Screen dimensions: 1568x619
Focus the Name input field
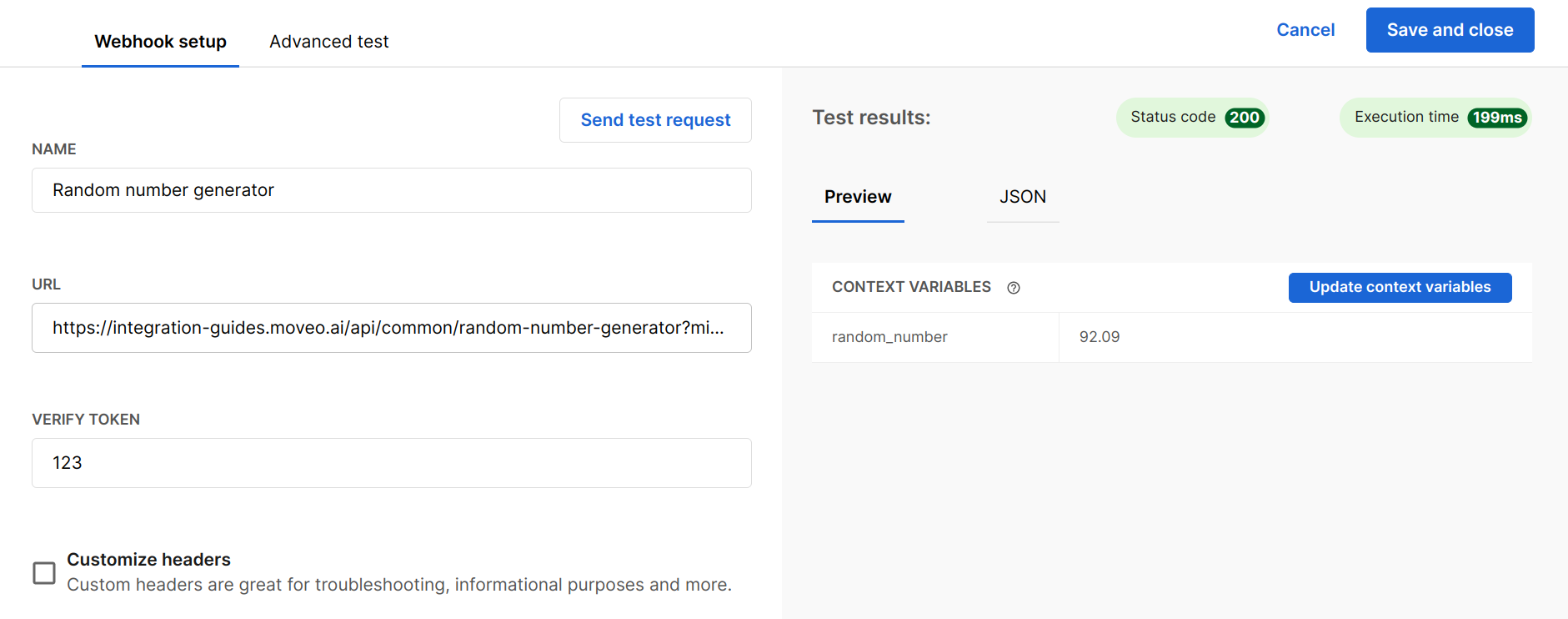(391, 190)
